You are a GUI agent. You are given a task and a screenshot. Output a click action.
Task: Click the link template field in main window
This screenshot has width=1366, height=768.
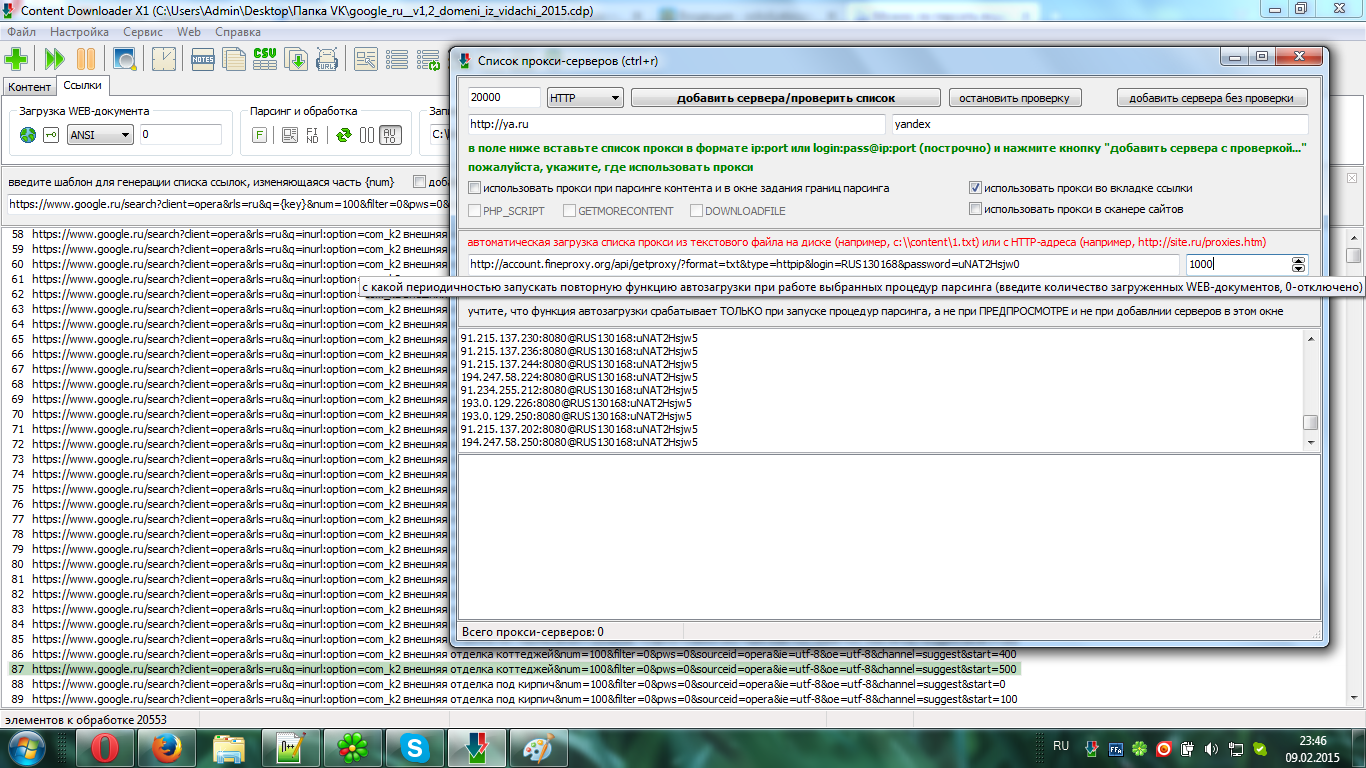[228, 204]
